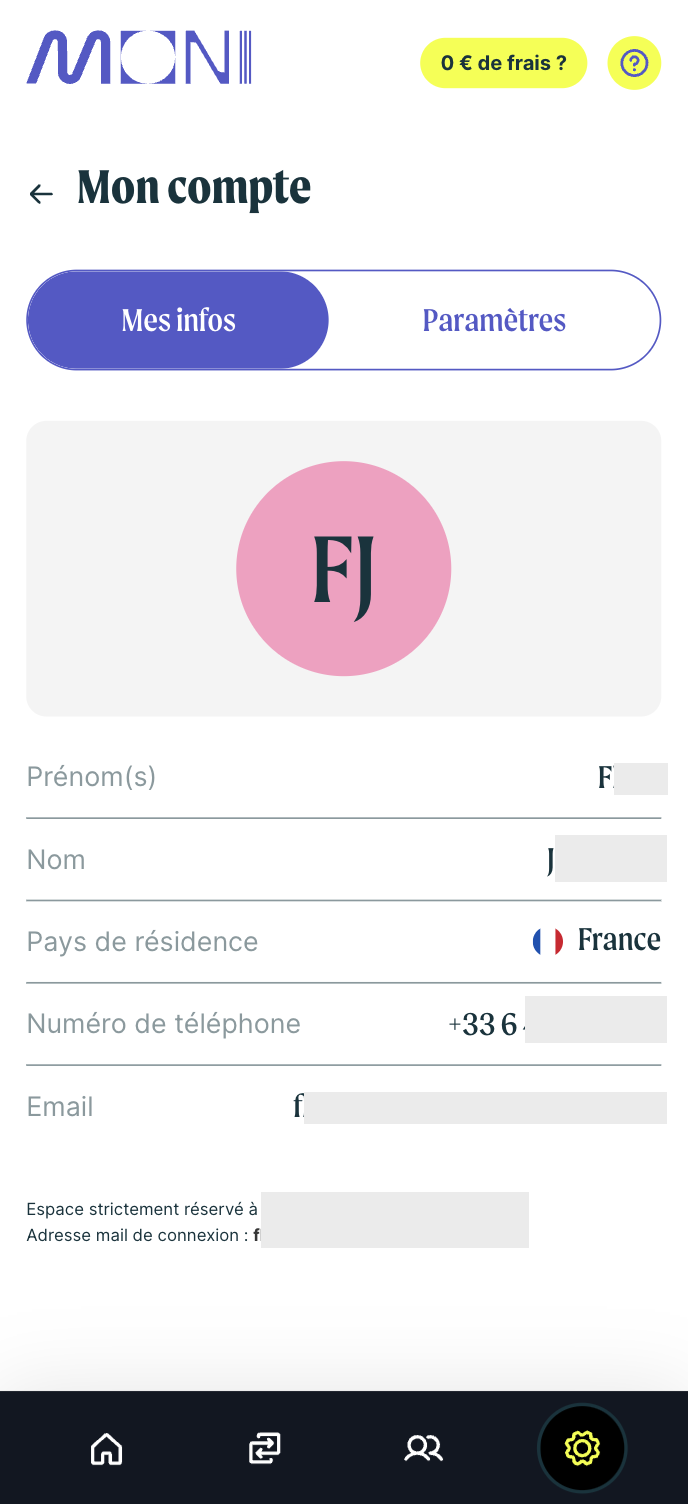Viewport: 688px width, 1504px height.
Task: Click the Pays de résidence France value
Action: (618, 940)
